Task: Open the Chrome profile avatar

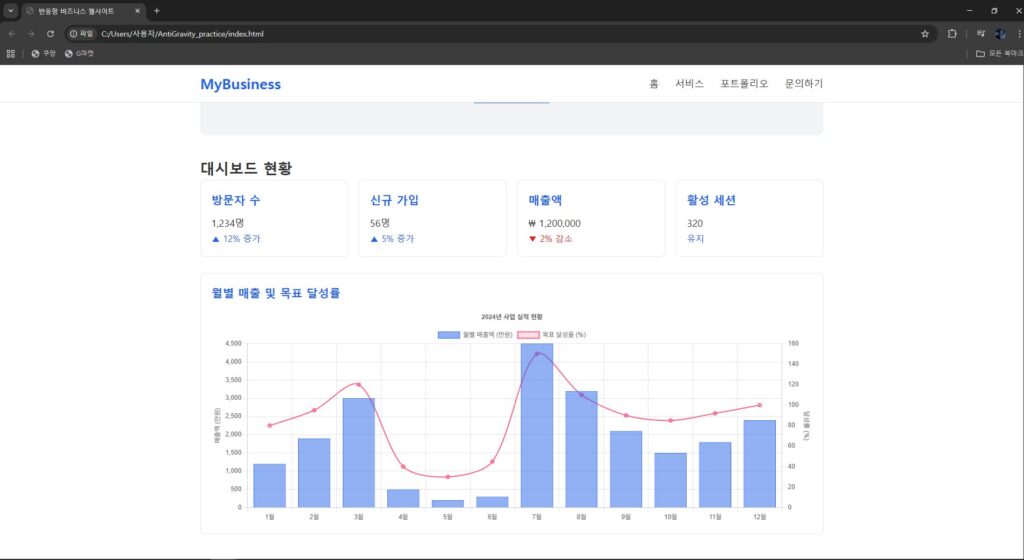Action: (1000, 34)
